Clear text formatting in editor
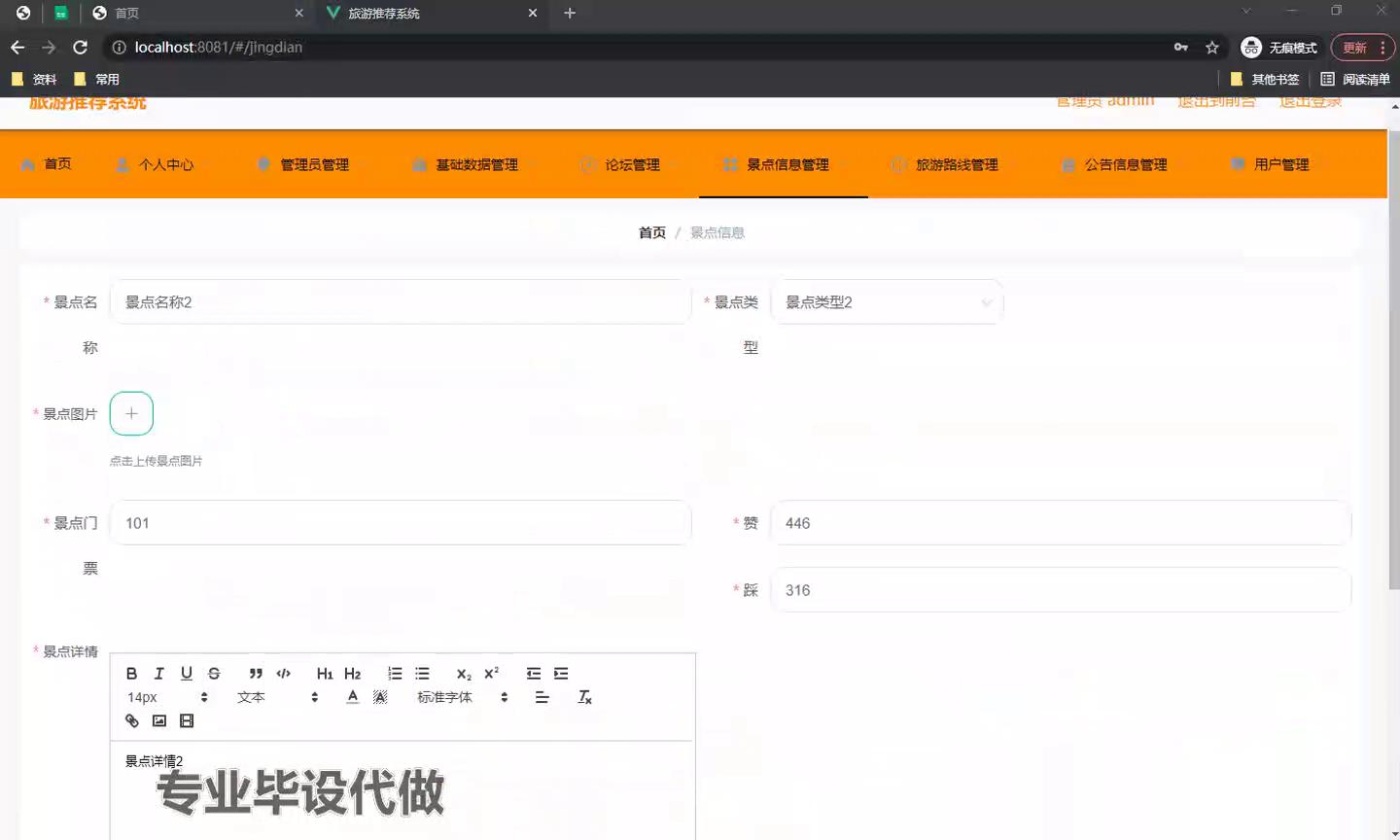1400x840 pixels. click(x=584, y=697)
